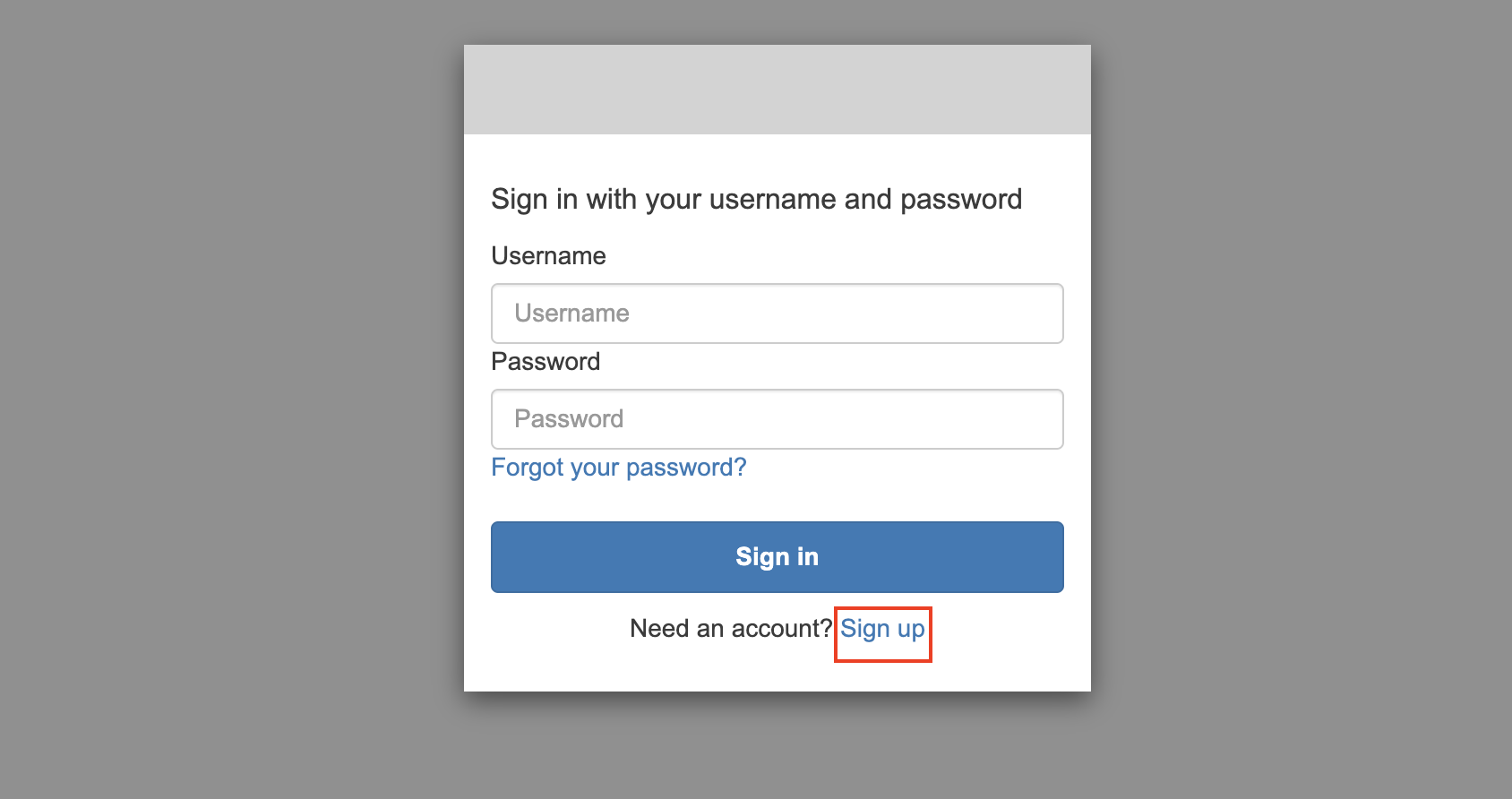Click the sign-in heading text

click(756, 199)
